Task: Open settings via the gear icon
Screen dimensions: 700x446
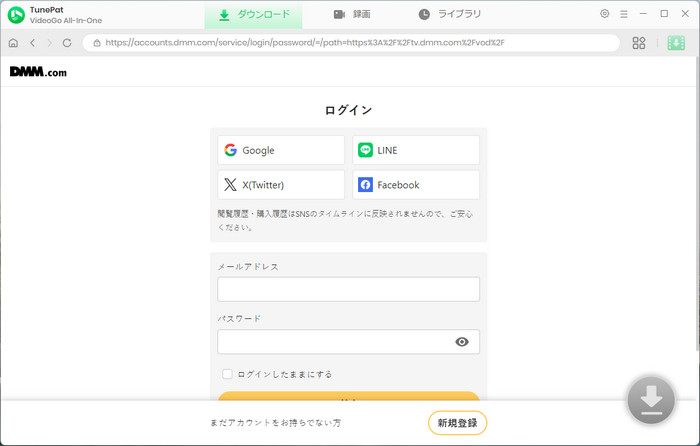Action: tap(604, 14)
